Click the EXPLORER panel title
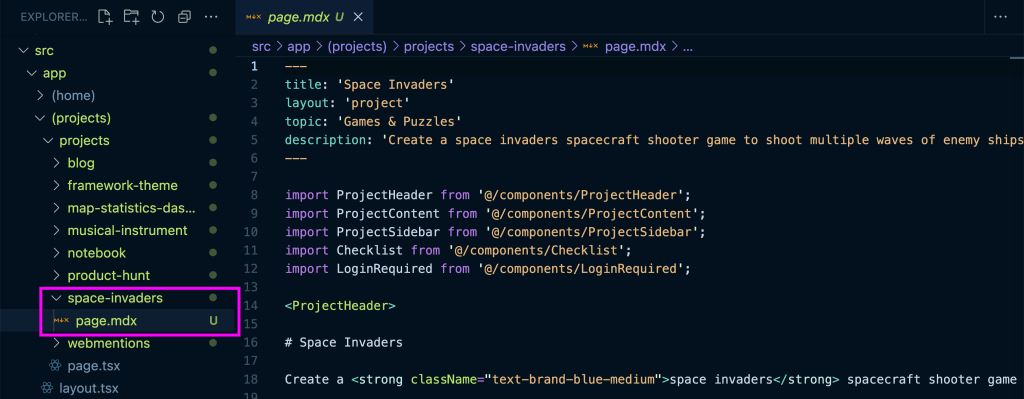Screen dimensions: 1024x399 coord(54,17)
